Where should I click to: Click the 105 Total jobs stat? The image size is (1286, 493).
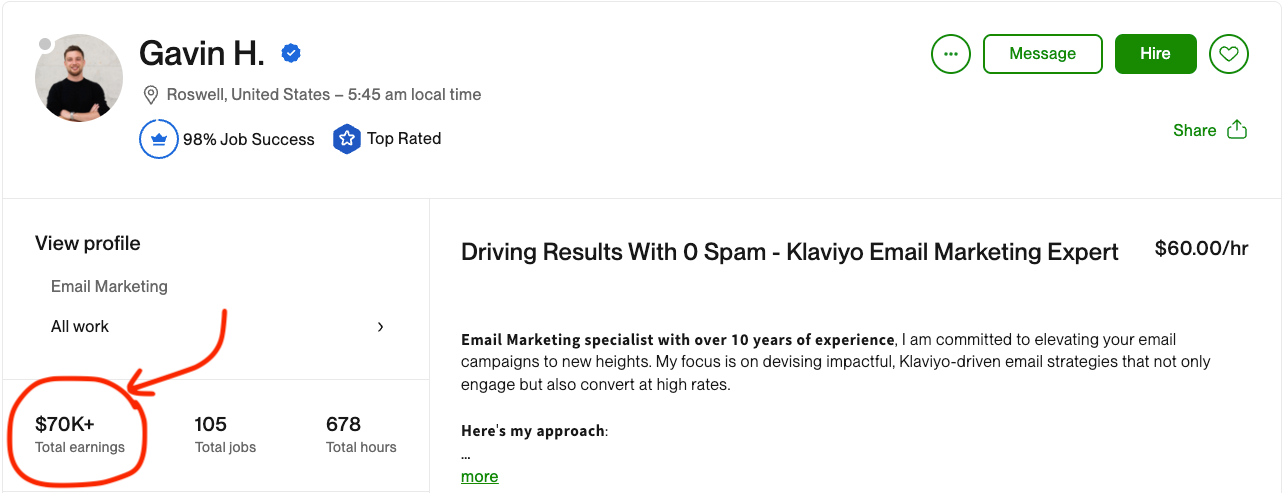(225, 434)
